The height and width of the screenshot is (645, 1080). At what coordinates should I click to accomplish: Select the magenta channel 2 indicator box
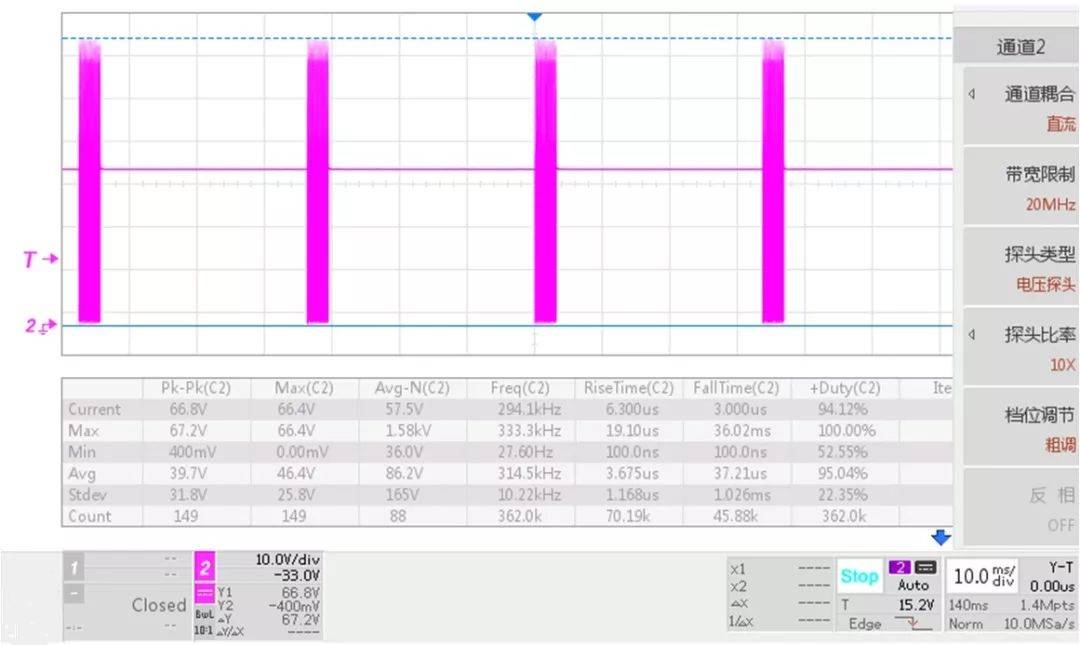click(x=204, y=568)
